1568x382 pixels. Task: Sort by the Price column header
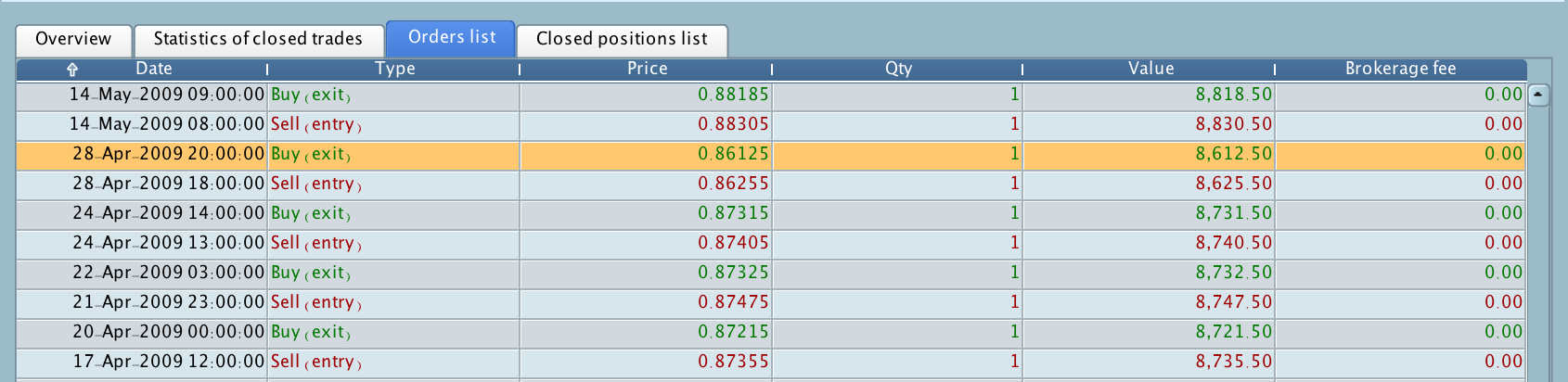pyautogui.click(x=647, y=69)
